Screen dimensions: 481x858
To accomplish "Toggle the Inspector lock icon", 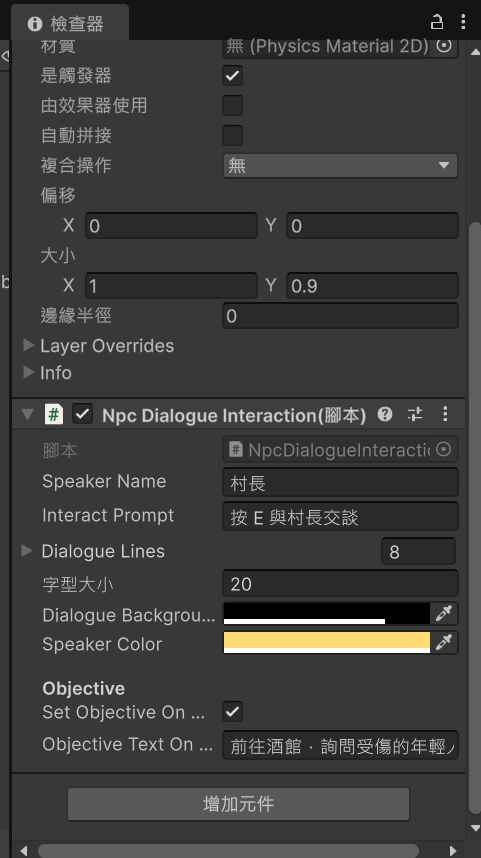I will tap(437, 22).
